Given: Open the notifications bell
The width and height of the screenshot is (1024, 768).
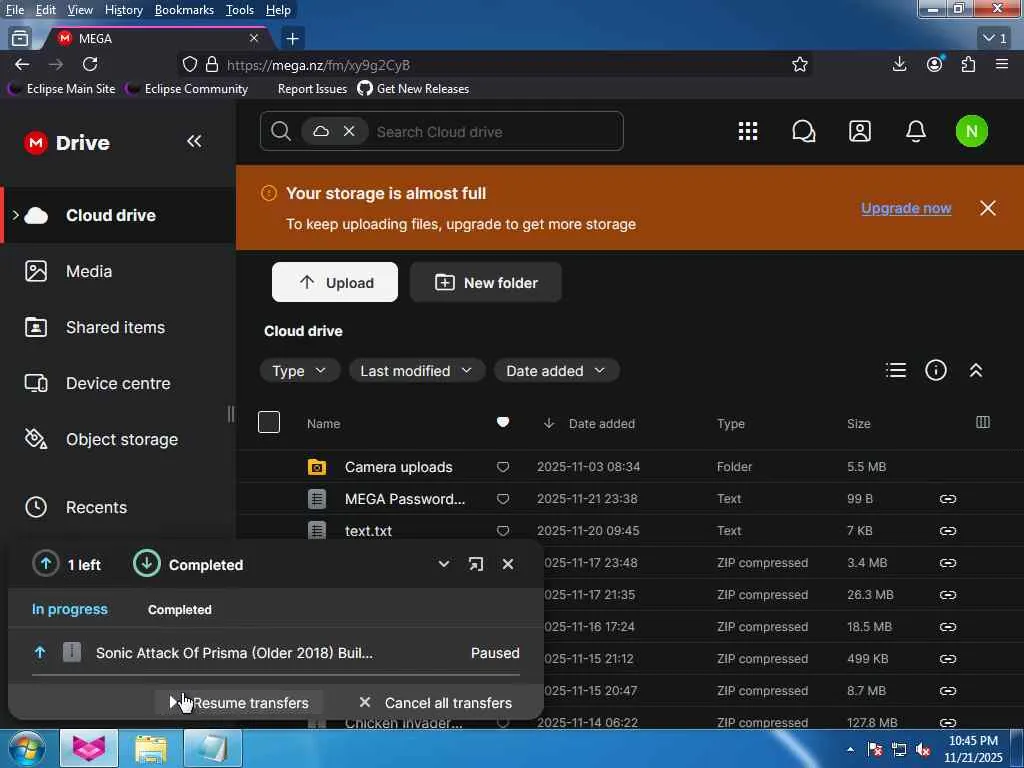Looking at the screenshot, I should [916, 131].
